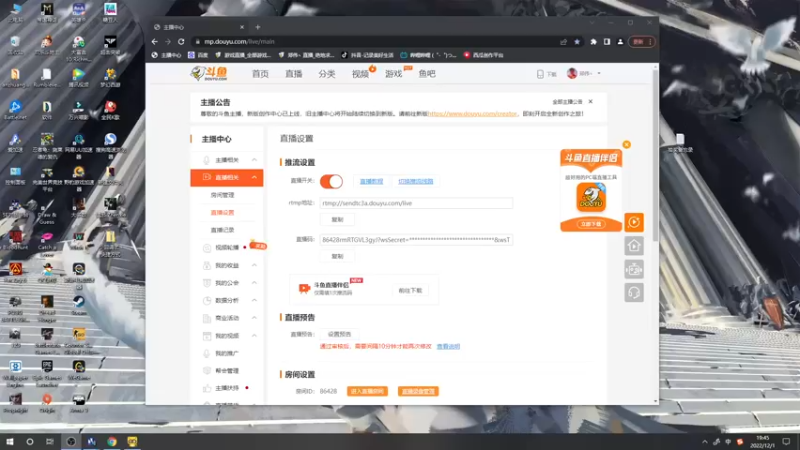Click the share page icon in address bar

pyautogui.click(x=563, y=42)
